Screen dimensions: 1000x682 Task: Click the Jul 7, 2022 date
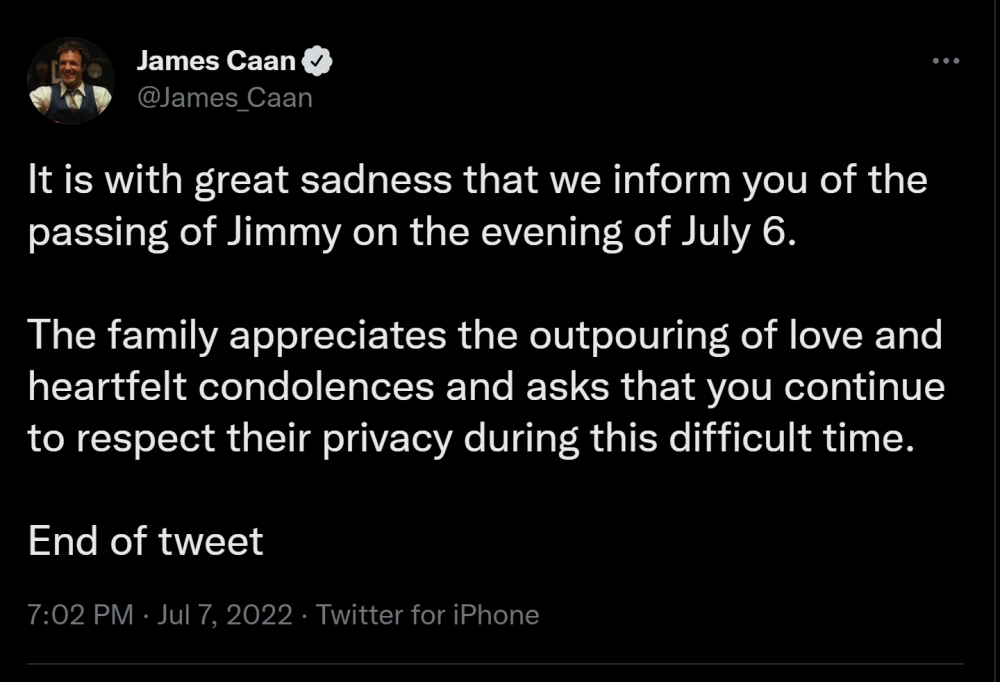click(x=225, y=615)
